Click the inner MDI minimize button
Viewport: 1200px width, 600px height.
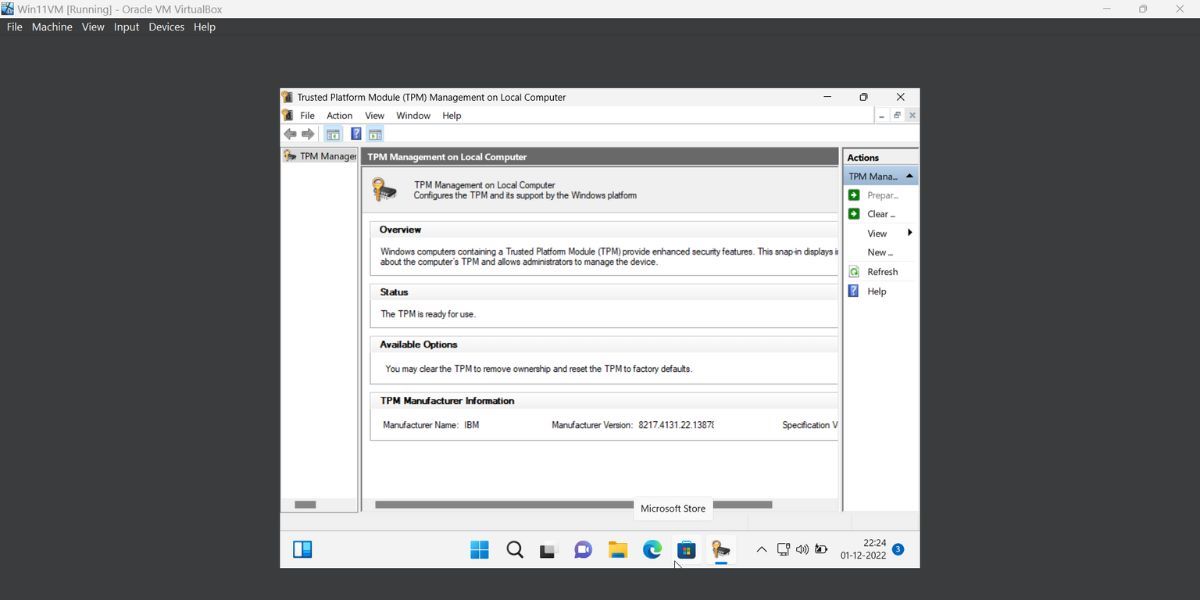pyautogui.click(x=882, y=116)
